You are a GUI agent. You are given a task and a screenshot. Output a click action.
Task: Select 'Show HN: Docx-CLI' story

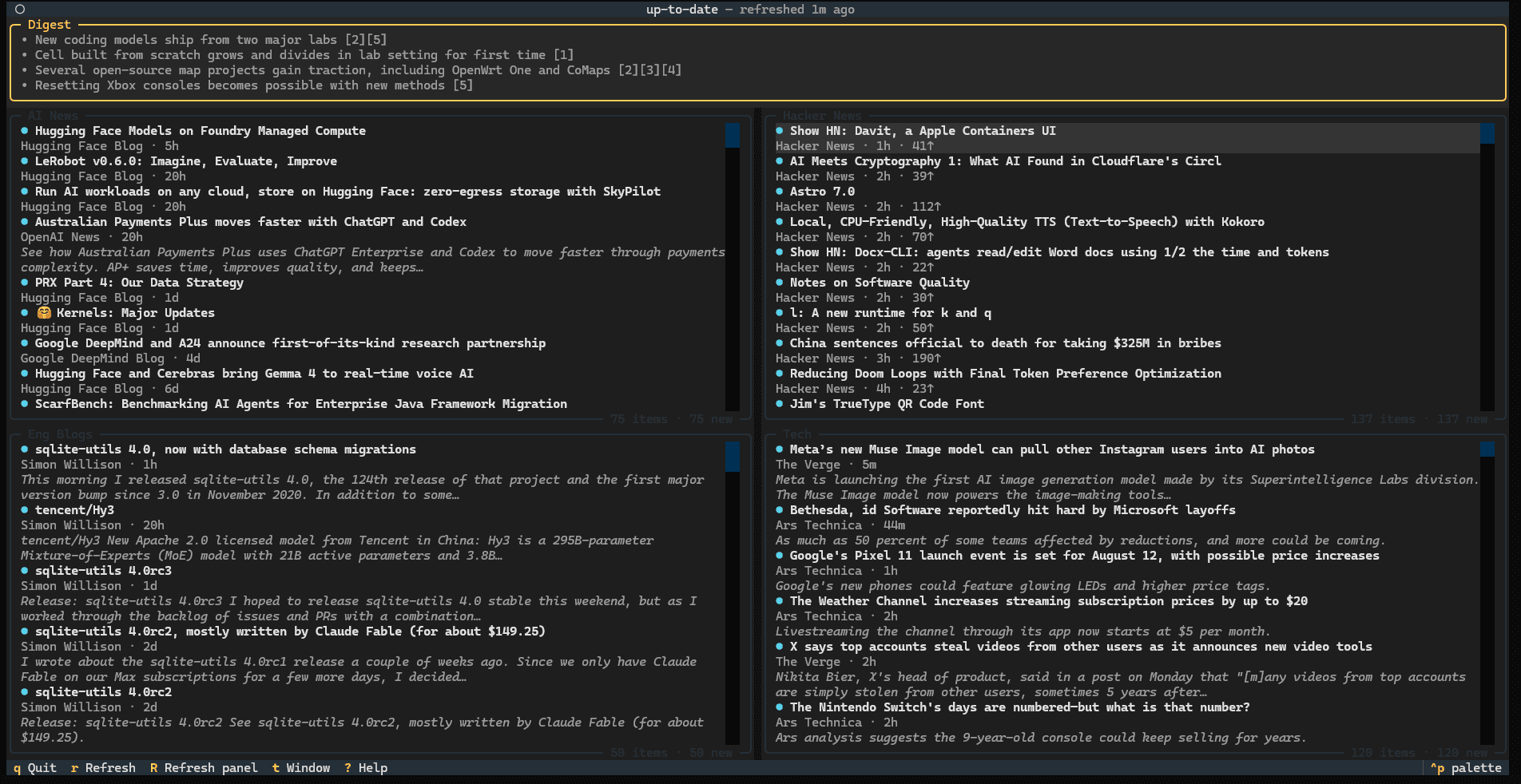(1059, 252)
